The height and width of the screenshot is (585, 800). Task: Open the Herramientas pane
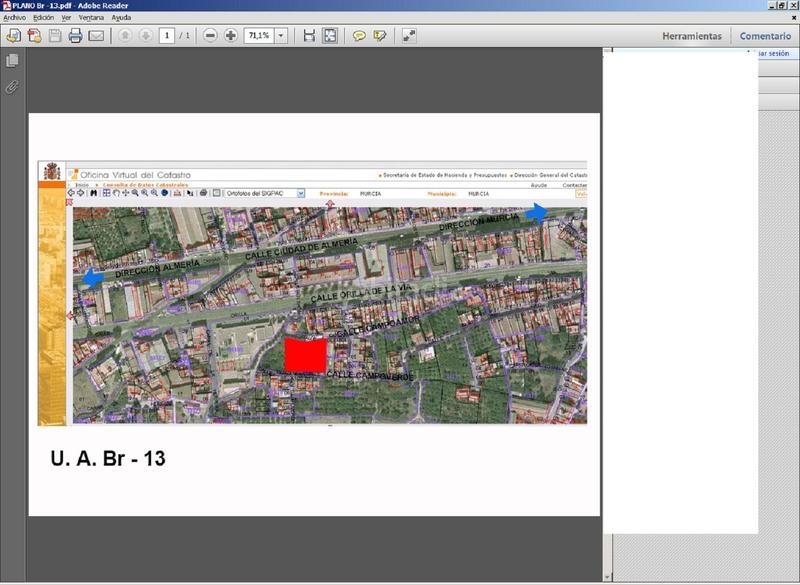(691, 36)
